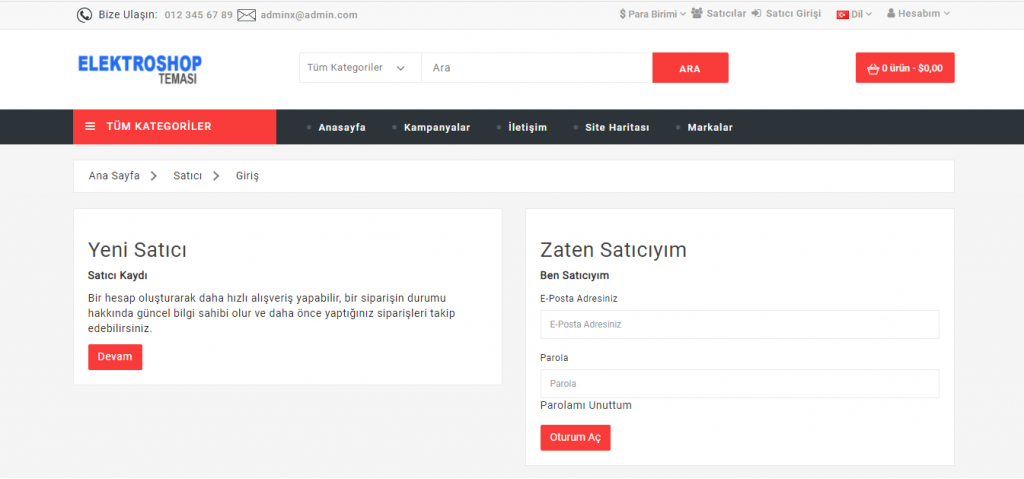Click the Parolamı Unuttum link
The height and width of the screenshot is (479, 1024).
point(586,405)
